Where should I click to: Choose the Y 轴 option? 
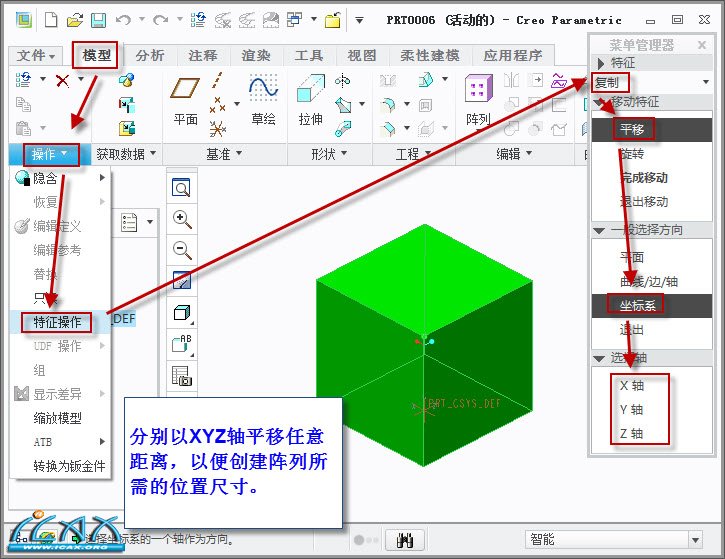pos(632,410)
